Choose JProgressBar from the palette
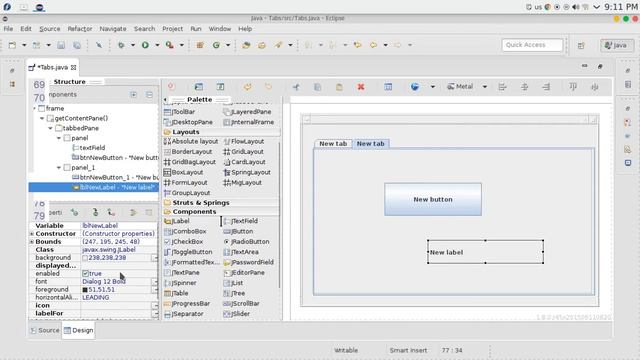This screenshot has height=360, width=640. [x=187, y=303]
